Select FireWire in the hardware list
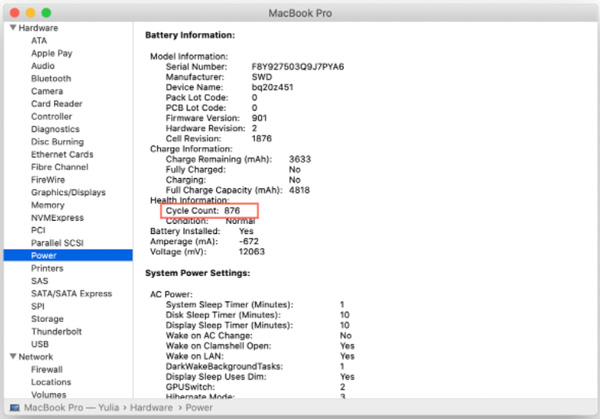Viewport: 600px width, 419px height. click(x=48, y=179)
